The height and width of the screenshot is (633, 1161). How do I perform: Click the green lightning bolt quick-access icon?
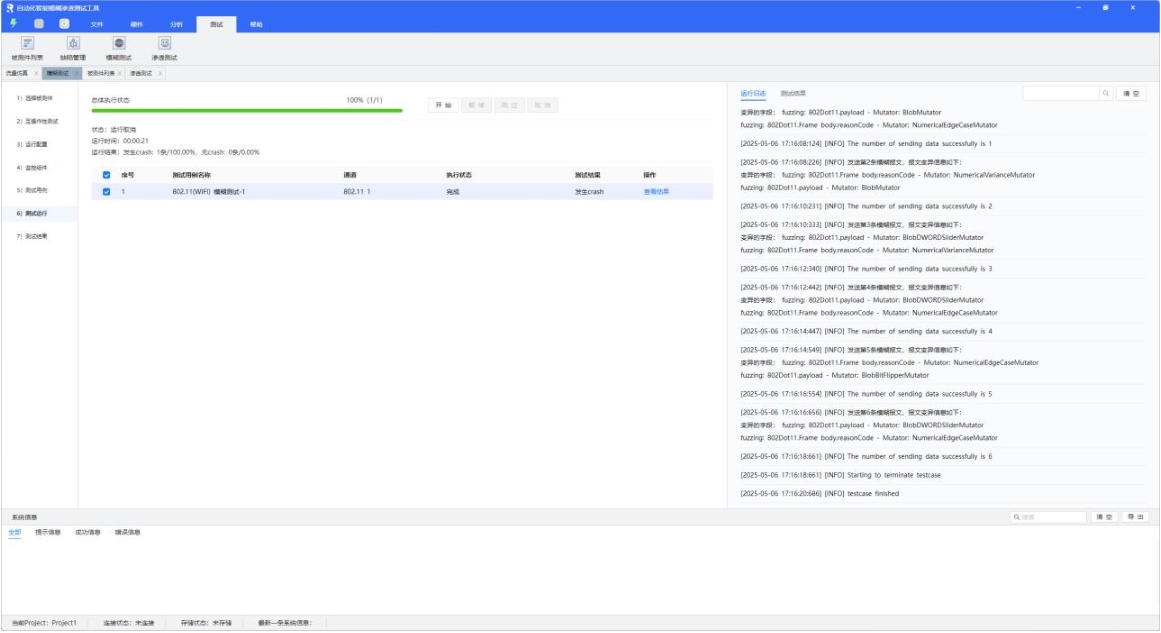pos(13,24)
